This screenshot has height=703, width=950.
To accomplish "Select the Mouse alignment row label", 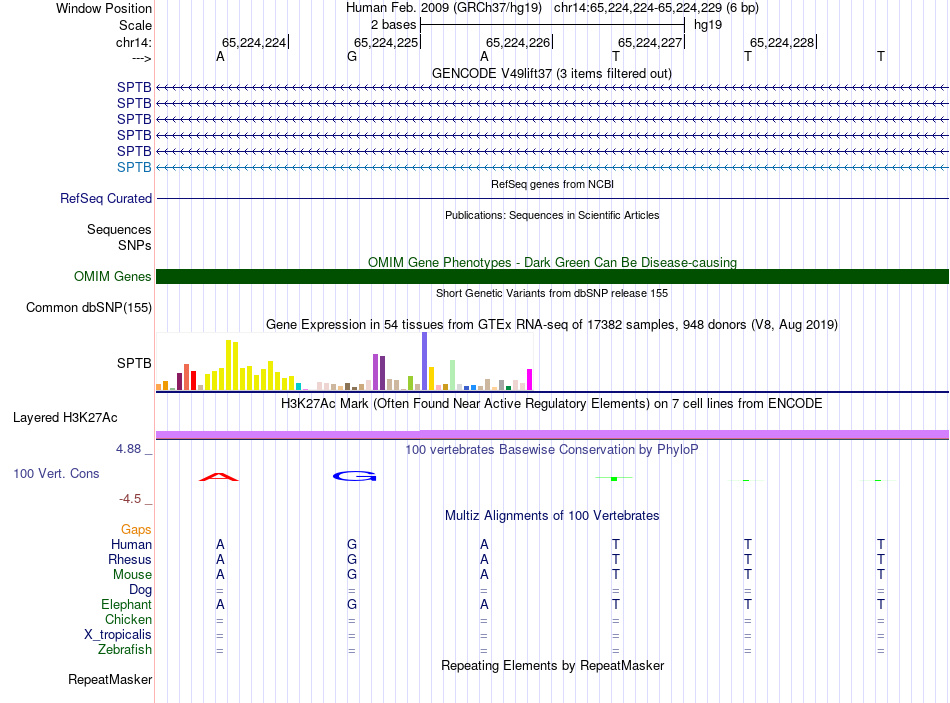I will coord(132,575).
